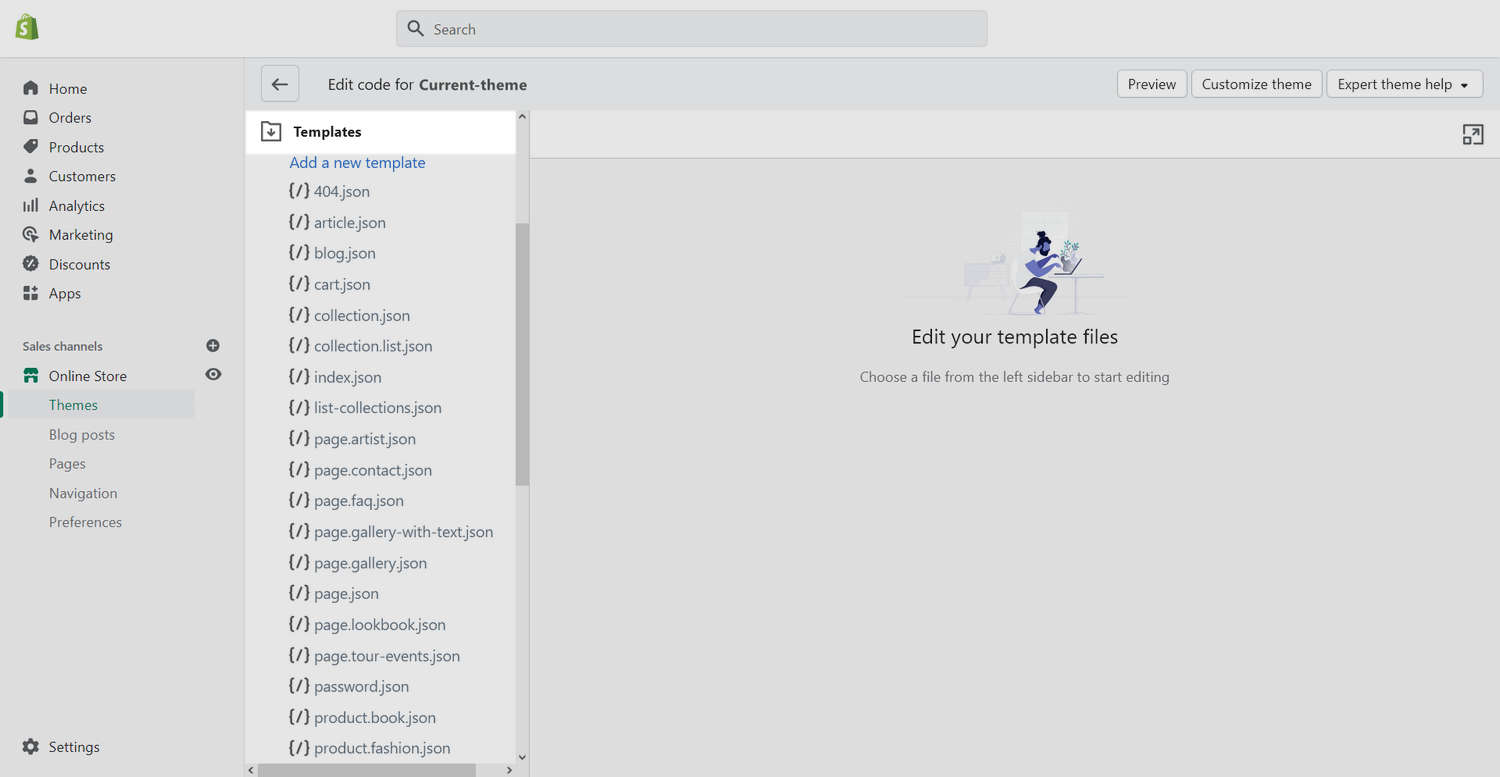This screenshot has height=777, width=1500.
Task: Open the Expert theme help dropdown
Action: click(x=1403, y=84)
